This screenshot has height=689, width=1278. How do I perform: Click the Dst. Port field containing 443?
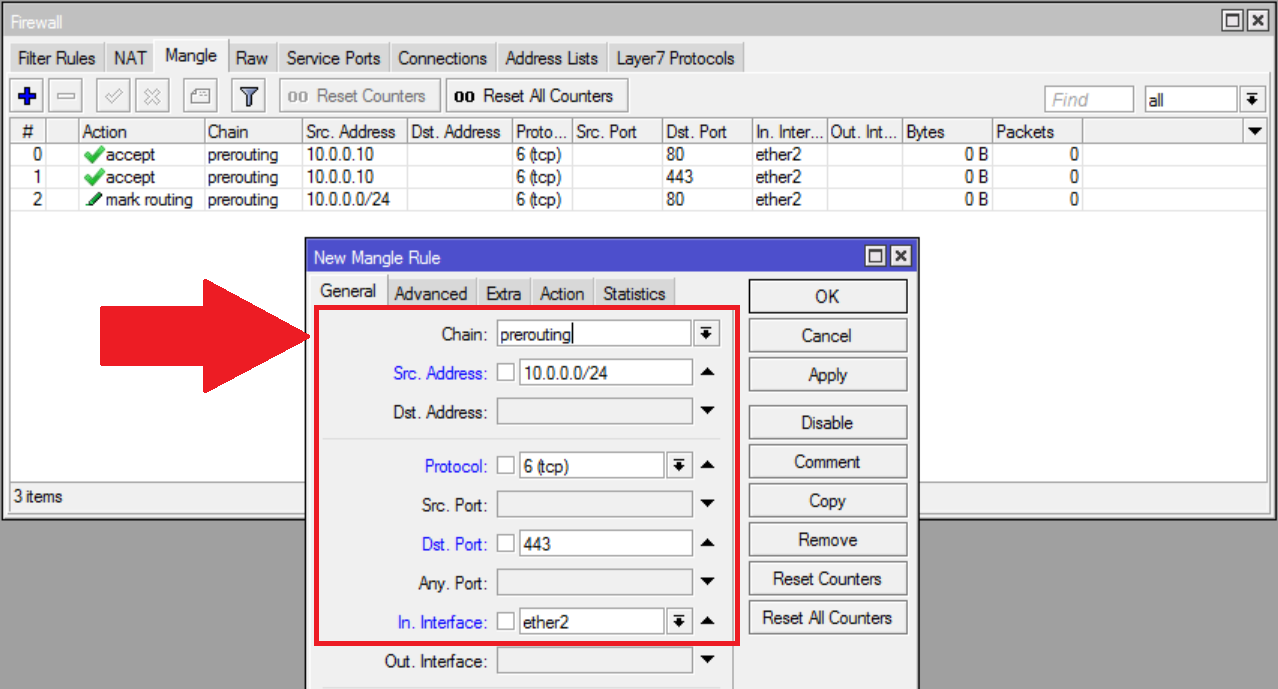click(605, 544)
